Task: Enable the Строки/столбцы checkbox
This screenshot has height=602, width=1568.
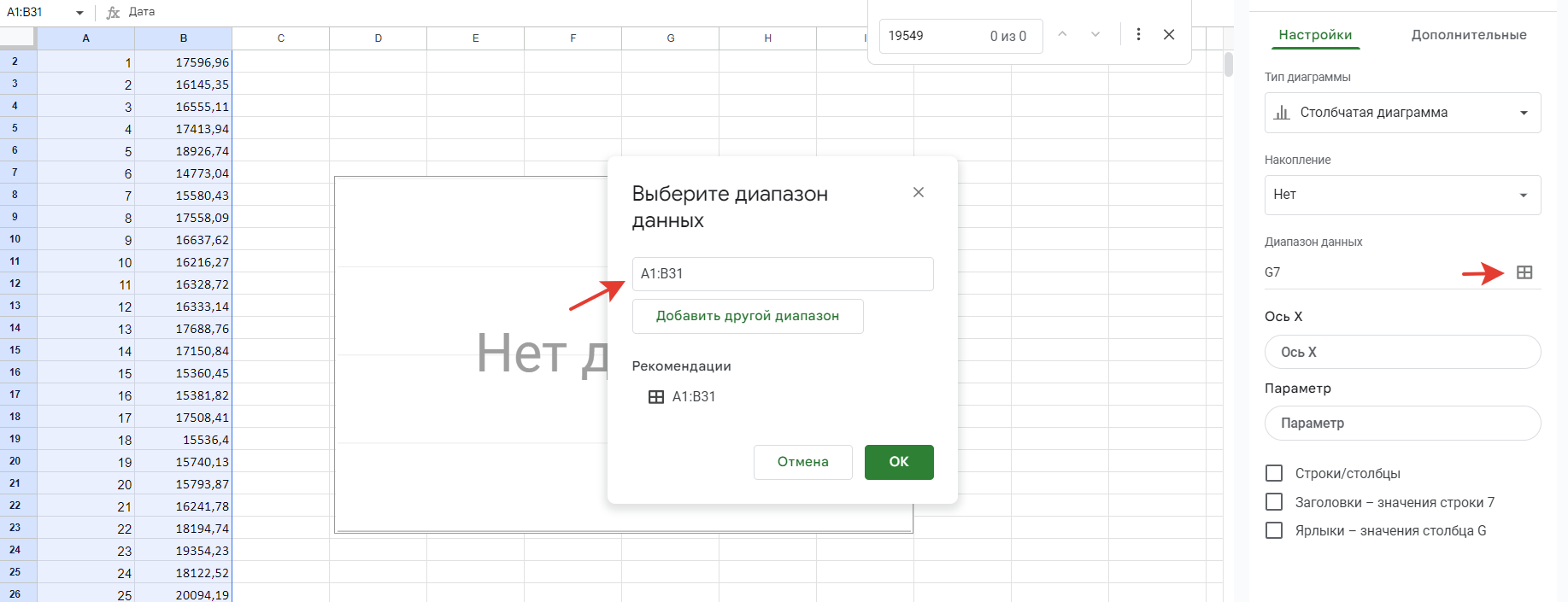Action: (x=1273, y=473)
